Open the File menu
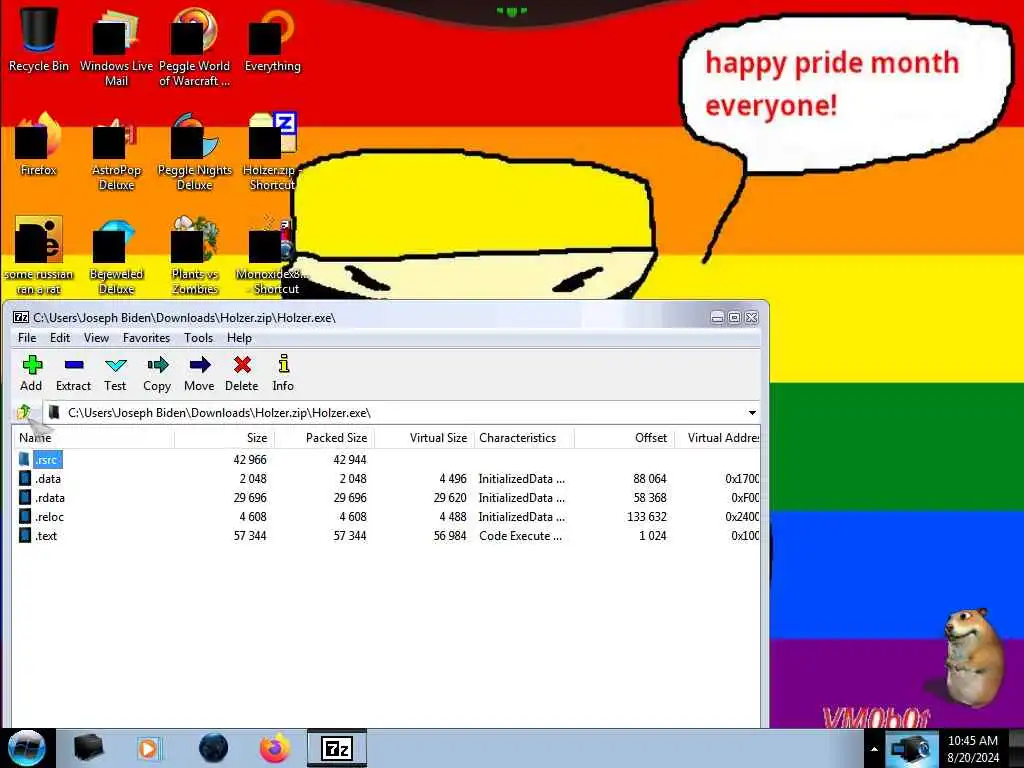This screenshot has width=1024, height=768. click(27, 338)
